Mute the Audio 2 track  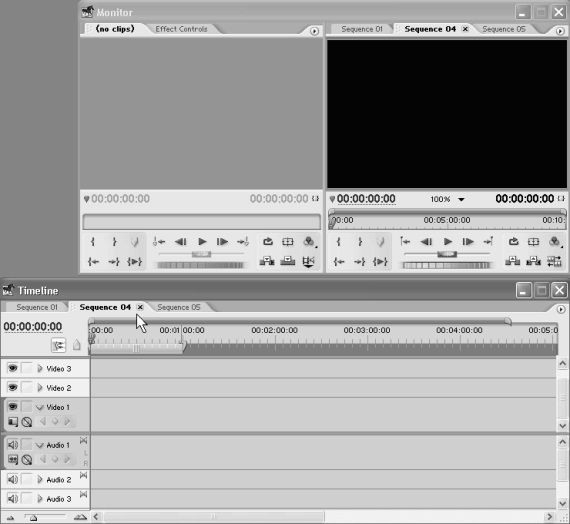click(x=13, y=479)
